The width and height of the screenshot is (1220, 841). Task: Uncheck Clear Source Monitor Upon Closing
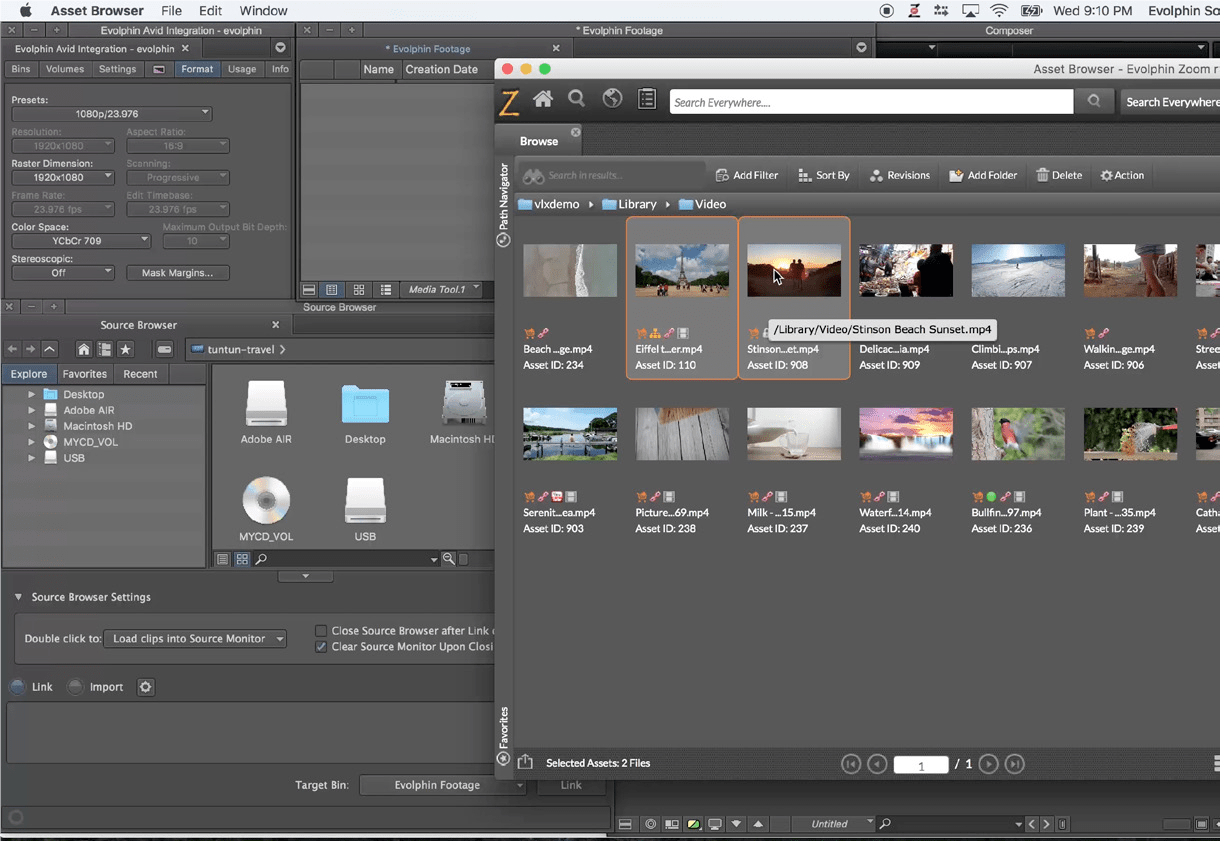[321, 647]
